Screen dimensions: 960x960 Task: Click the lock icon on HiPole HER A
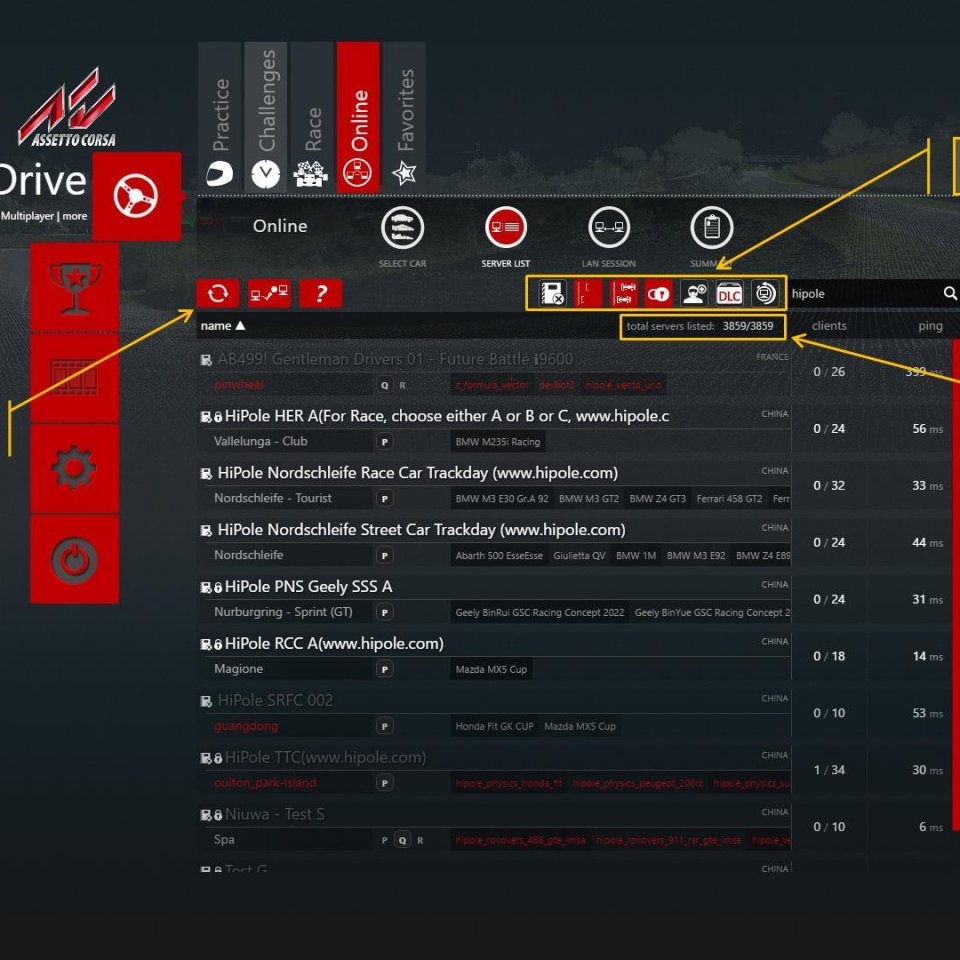click(218, 418)
